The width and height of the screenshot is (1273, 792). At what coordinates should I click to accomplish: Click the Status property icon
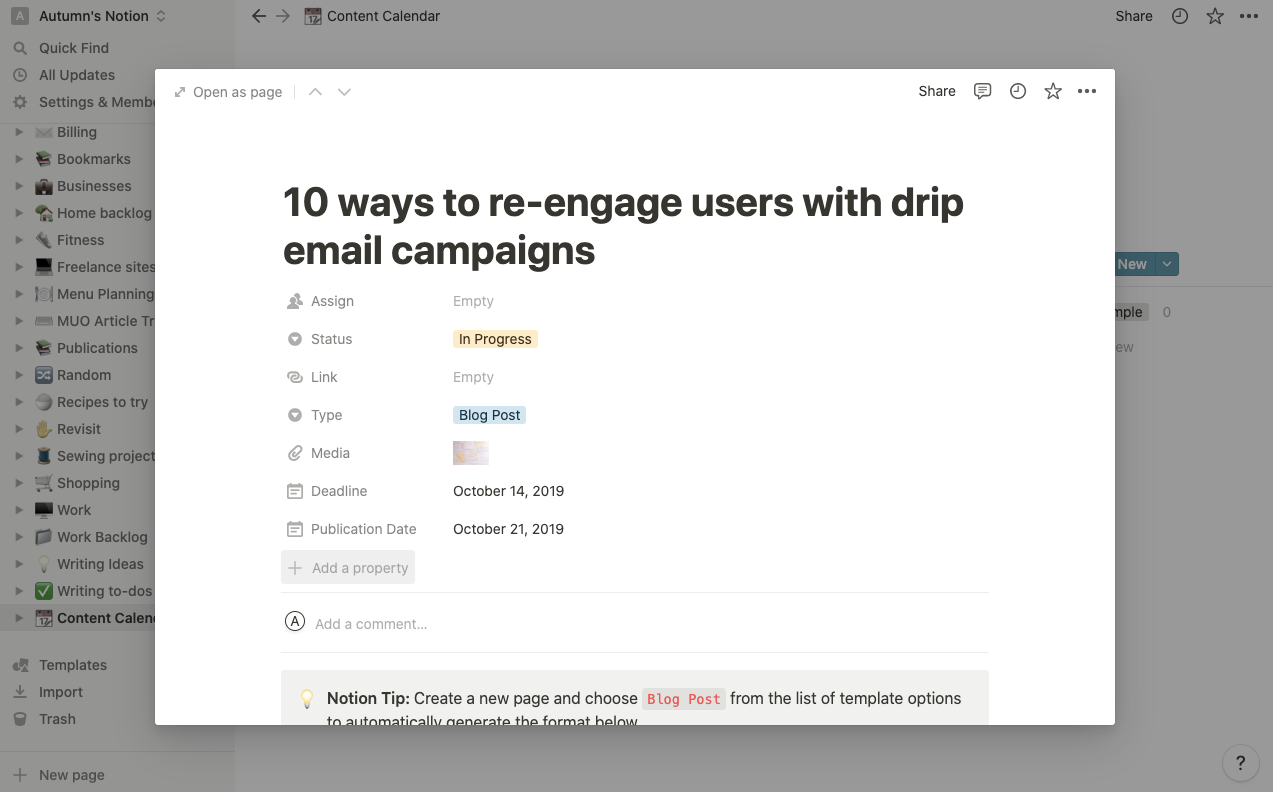[x=295, y=339]
